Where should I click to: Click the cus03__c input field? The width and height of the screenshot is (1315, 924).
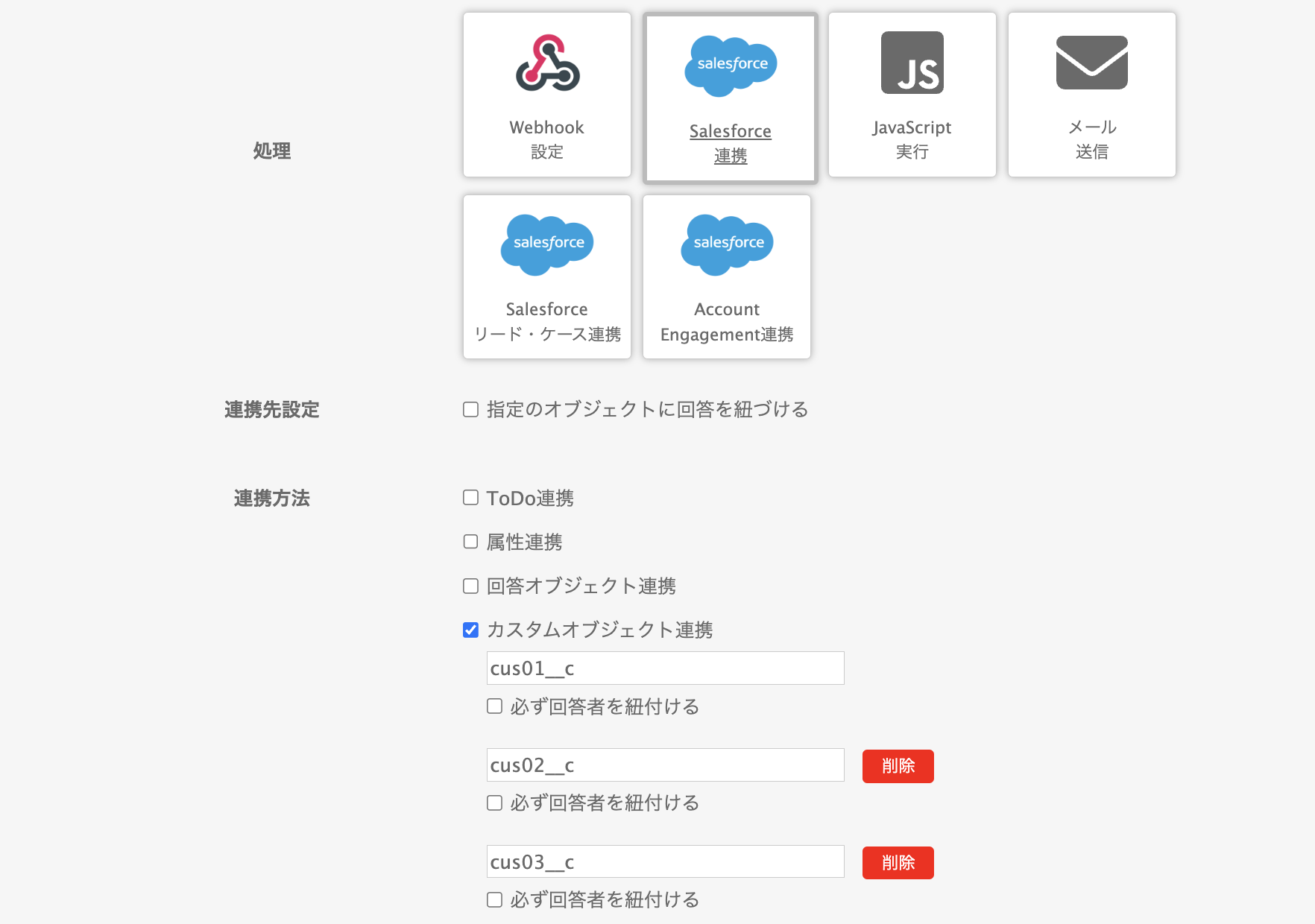pyautogui.click(x=666, y=862)
